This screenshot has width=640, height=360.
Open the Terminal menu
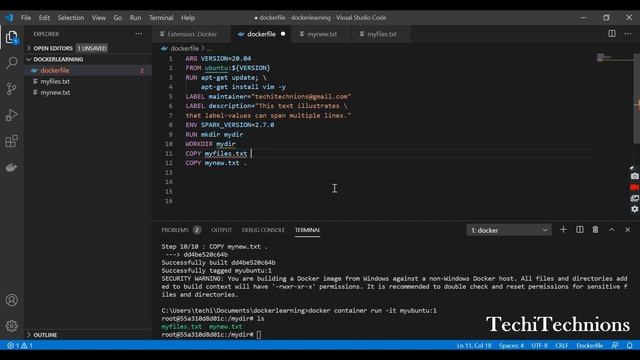tap(161, 18)
